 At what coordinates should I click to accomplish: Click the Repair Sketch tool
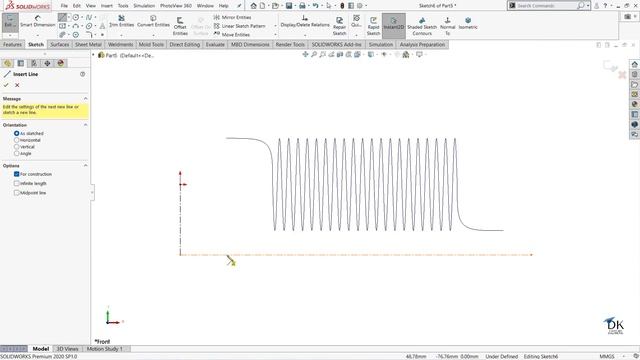pyautogui.click(x=339, y=26)
